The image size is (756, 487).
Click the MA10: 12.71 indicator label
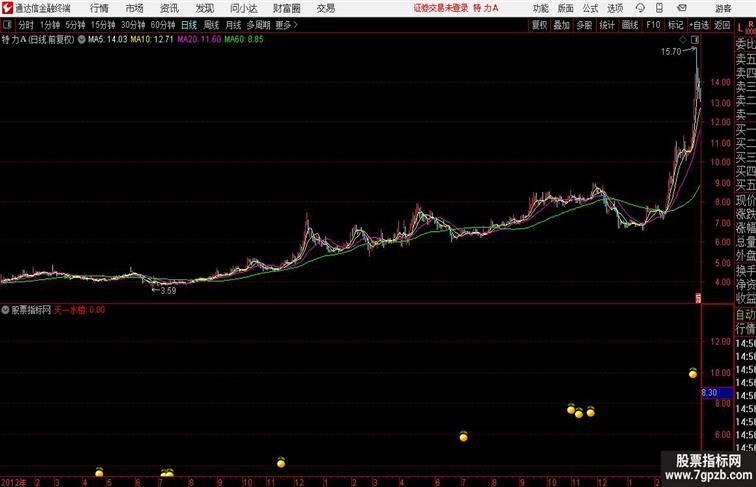(x=152, y=40)
